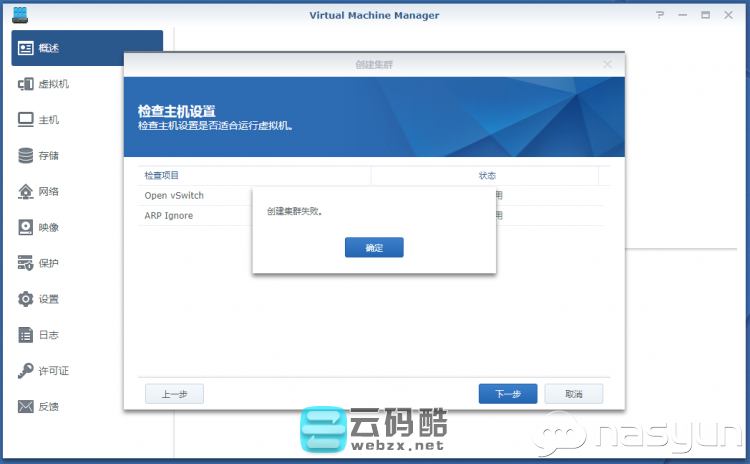Viewport: 750px width, 464px height.
Task: Click the 状态 column header
Action: 486,176
